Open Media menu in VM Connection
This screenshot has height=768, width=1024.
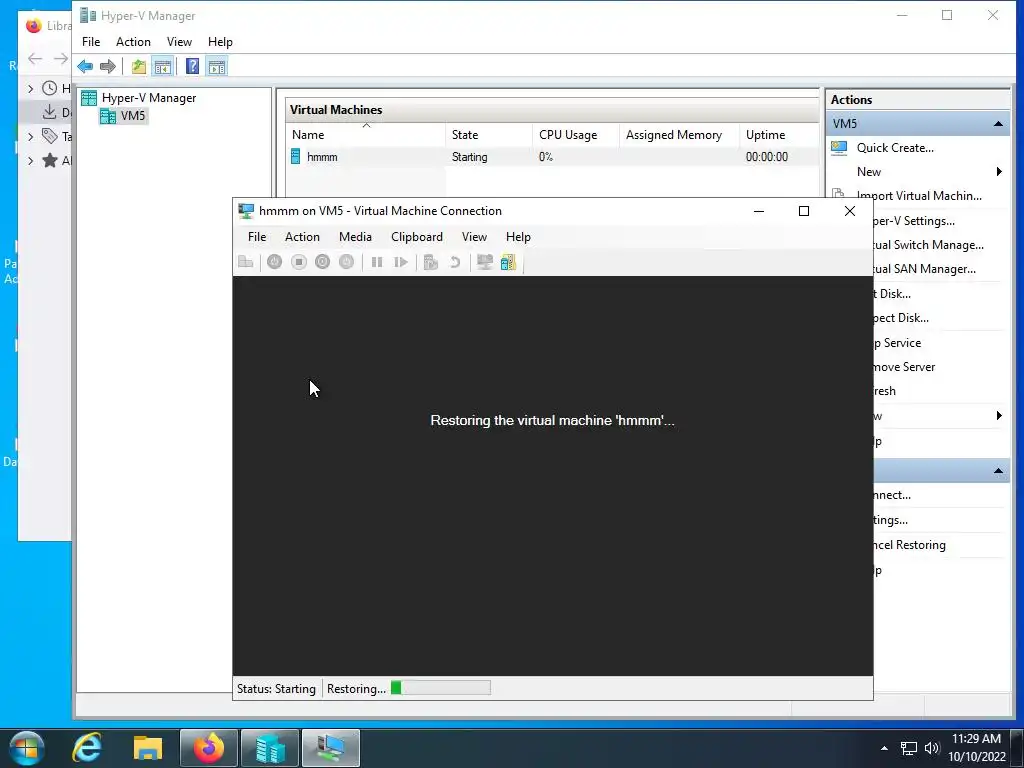[x=355, y=237]
